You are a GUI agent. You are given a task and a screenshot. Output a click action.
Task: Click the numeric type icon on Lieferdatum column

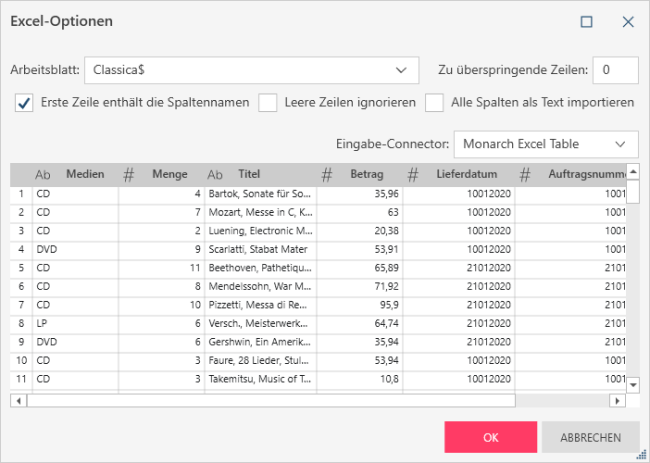[413, 174]
